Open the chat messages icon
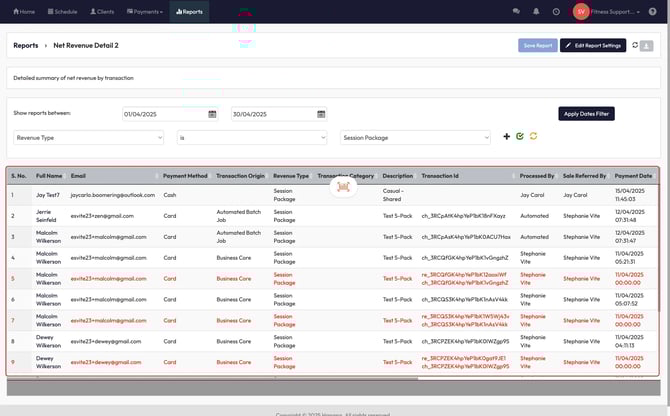 click(516, 11)
